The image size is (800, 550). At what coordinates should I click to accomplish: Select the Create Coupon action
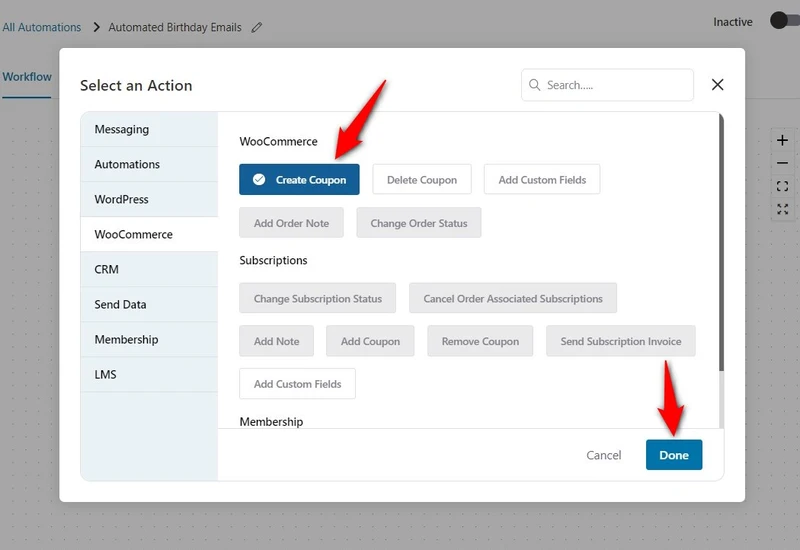299,180
